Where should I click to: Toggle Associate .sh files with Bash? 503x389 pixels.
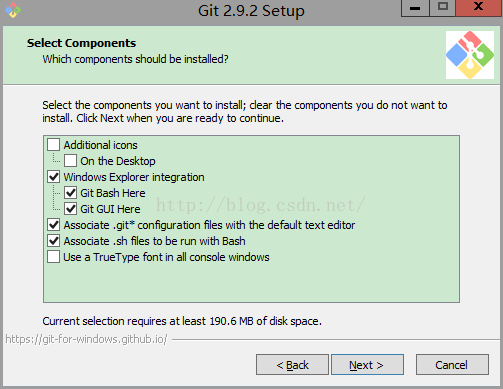[x=53, y=241]
